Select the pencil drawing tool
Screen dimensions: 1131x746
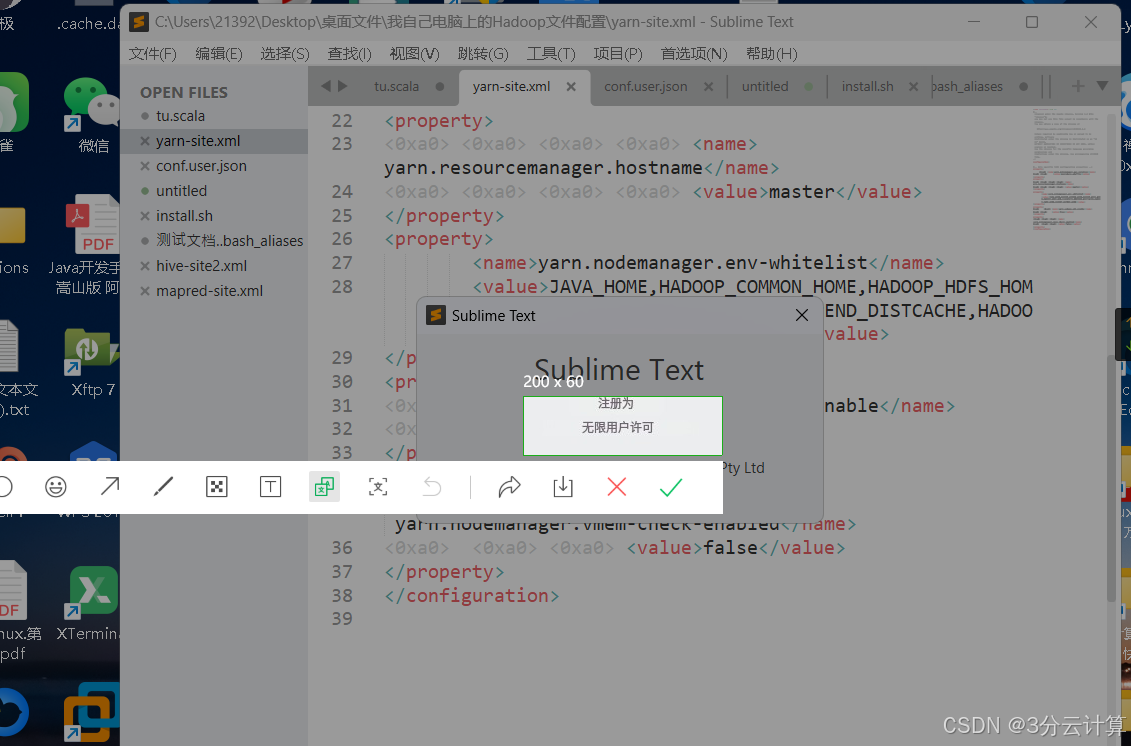[x=164, y=487]
